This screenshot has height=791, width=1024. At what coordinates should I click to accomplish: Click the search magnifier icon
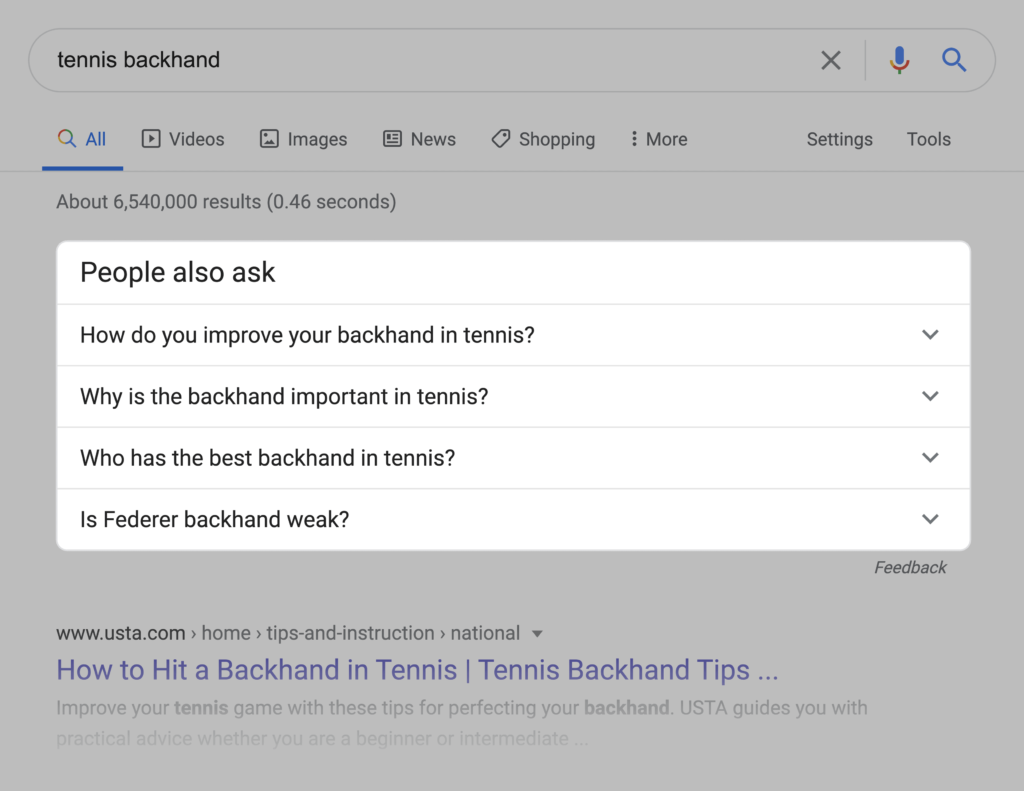click(x=954, y=60)
